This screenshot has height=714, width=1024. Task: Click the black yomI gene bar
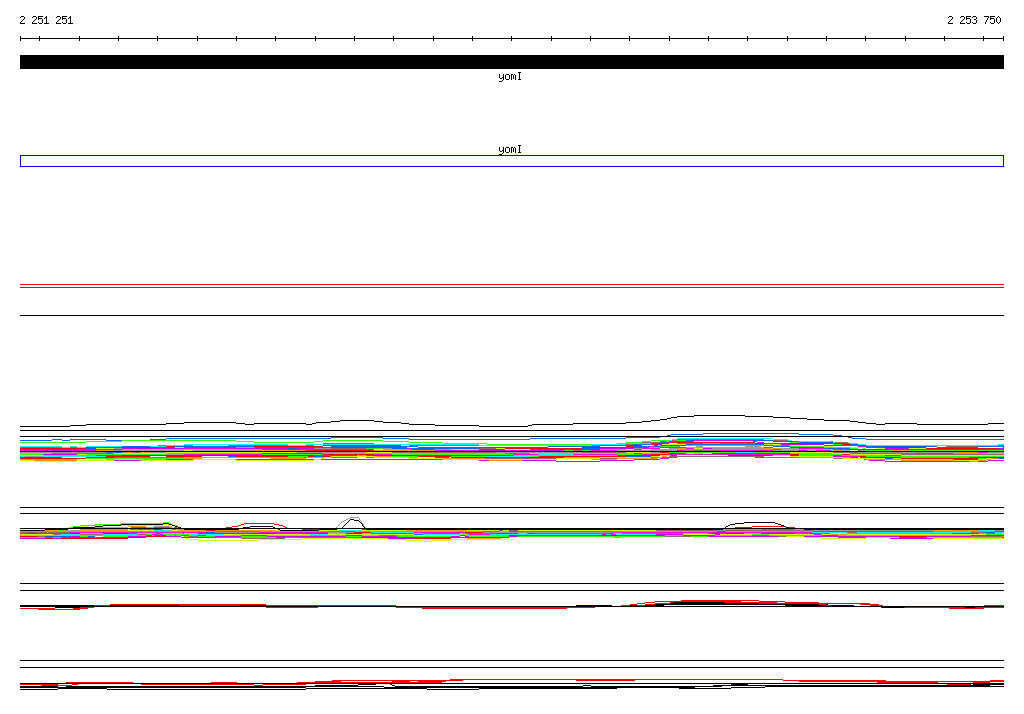511,62
